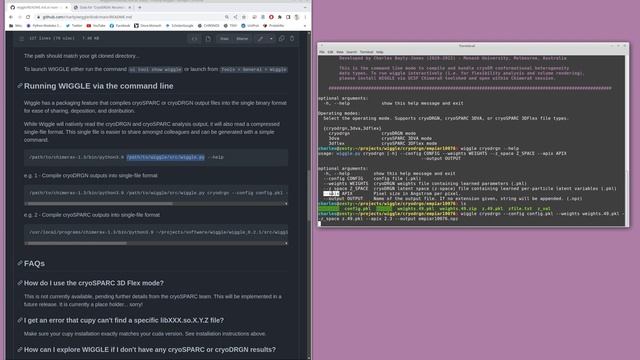Open the share icon in the address bar
This screenshot has width=640, height=360.
point(236,17)
